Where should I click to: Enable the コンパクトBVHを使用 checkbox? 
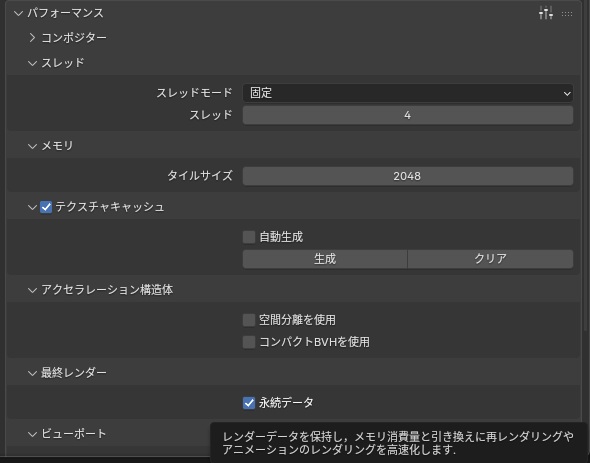249,342
